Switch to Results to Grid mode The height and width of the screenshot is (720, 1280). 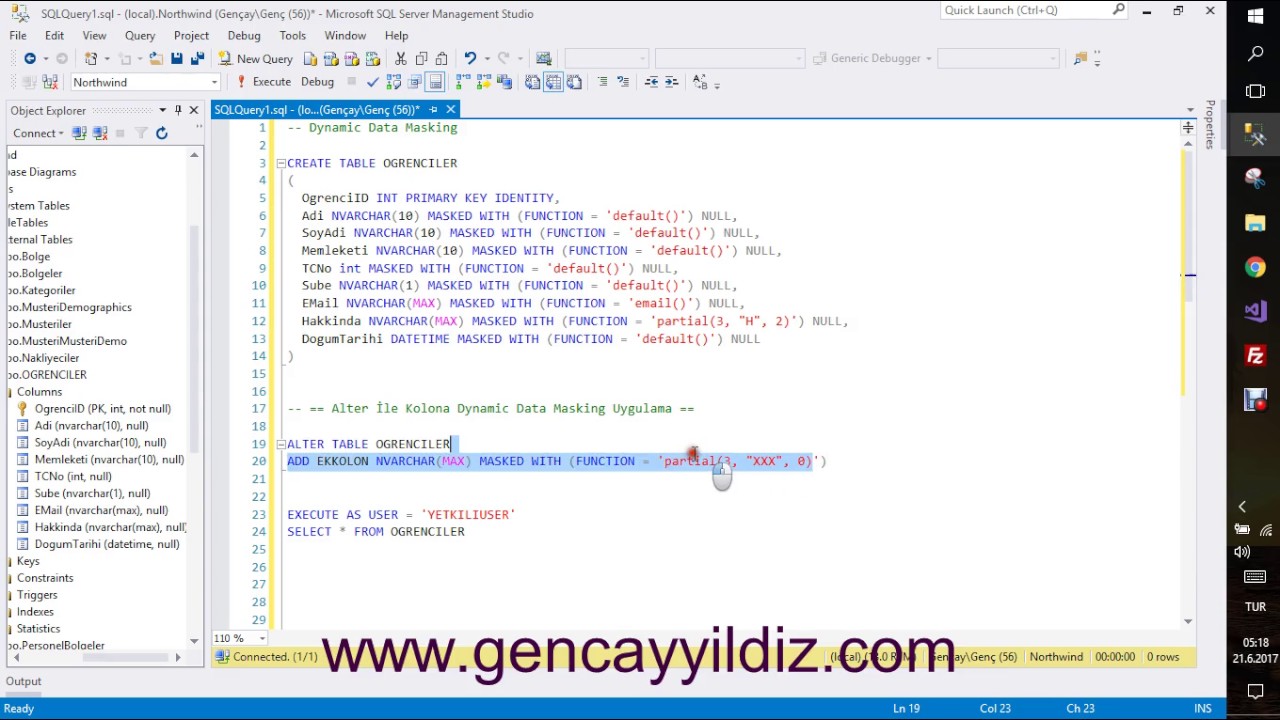[553, 82]
